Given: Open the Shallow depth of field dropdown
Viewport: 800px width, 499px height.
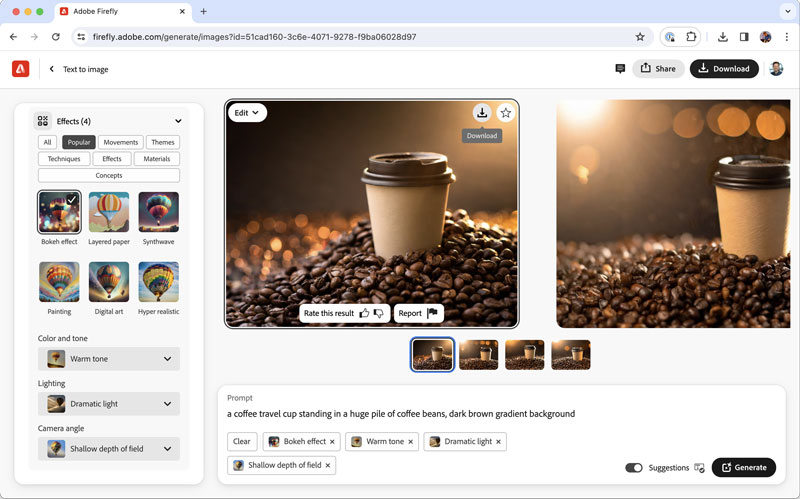Looking at the screenshot, I should [x=109, y=448].
